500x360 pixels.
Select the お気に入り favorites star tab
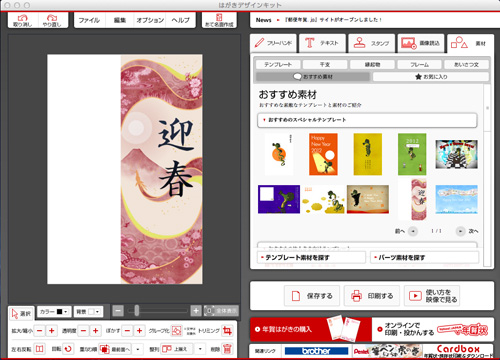click(x=431, y=77)
